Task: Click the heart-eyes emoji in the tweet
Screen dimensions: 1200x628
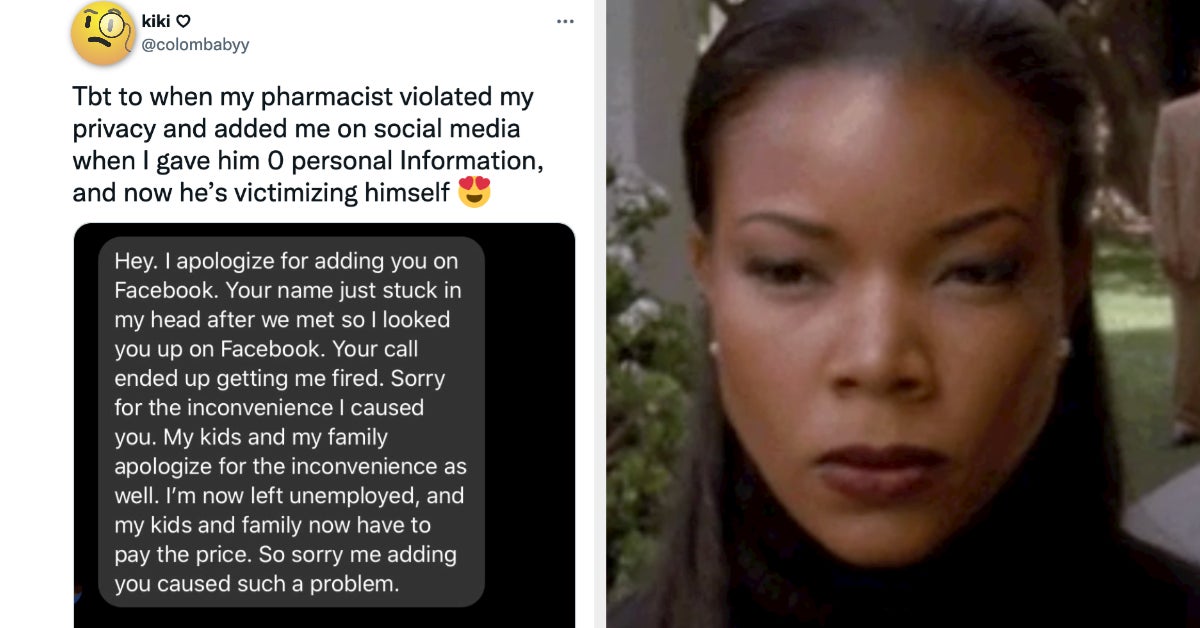Action: coord(474,192)
